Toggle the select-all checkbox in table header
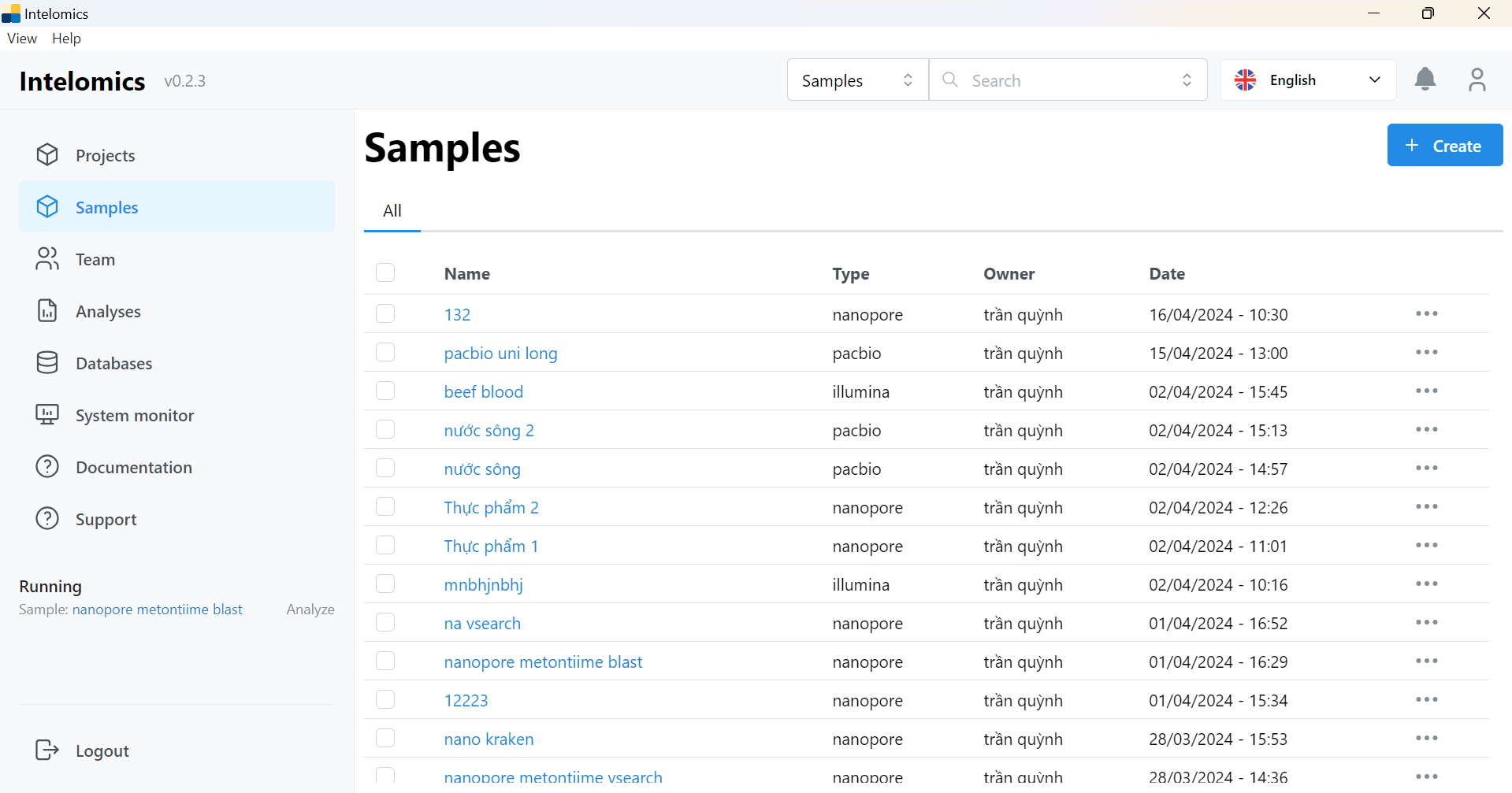 click(x=385, y=273)
